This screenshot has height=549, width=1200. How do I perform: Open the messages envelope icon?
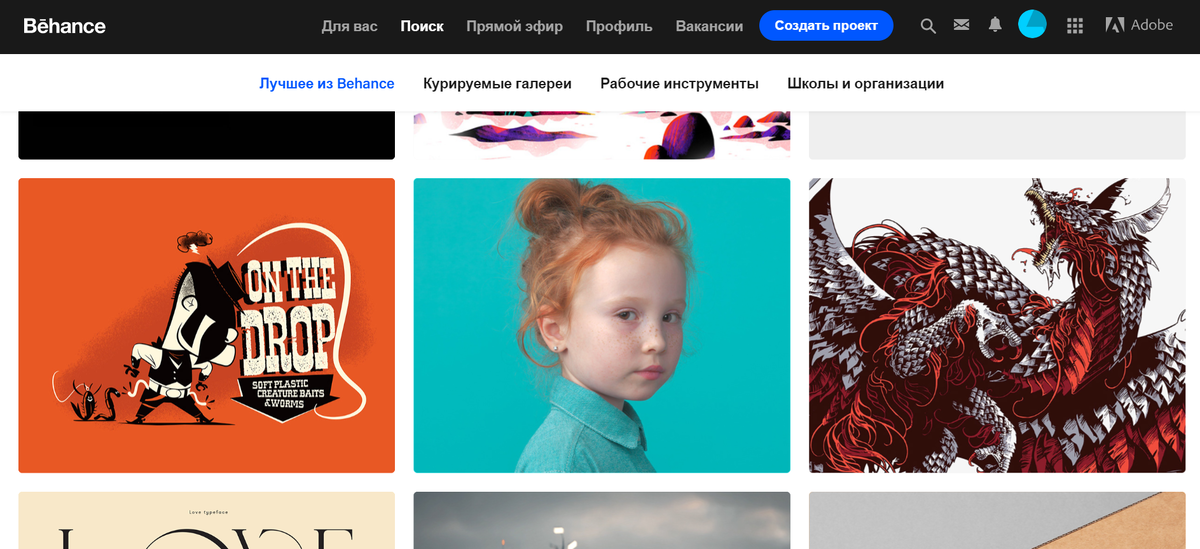tap(961, 26)
